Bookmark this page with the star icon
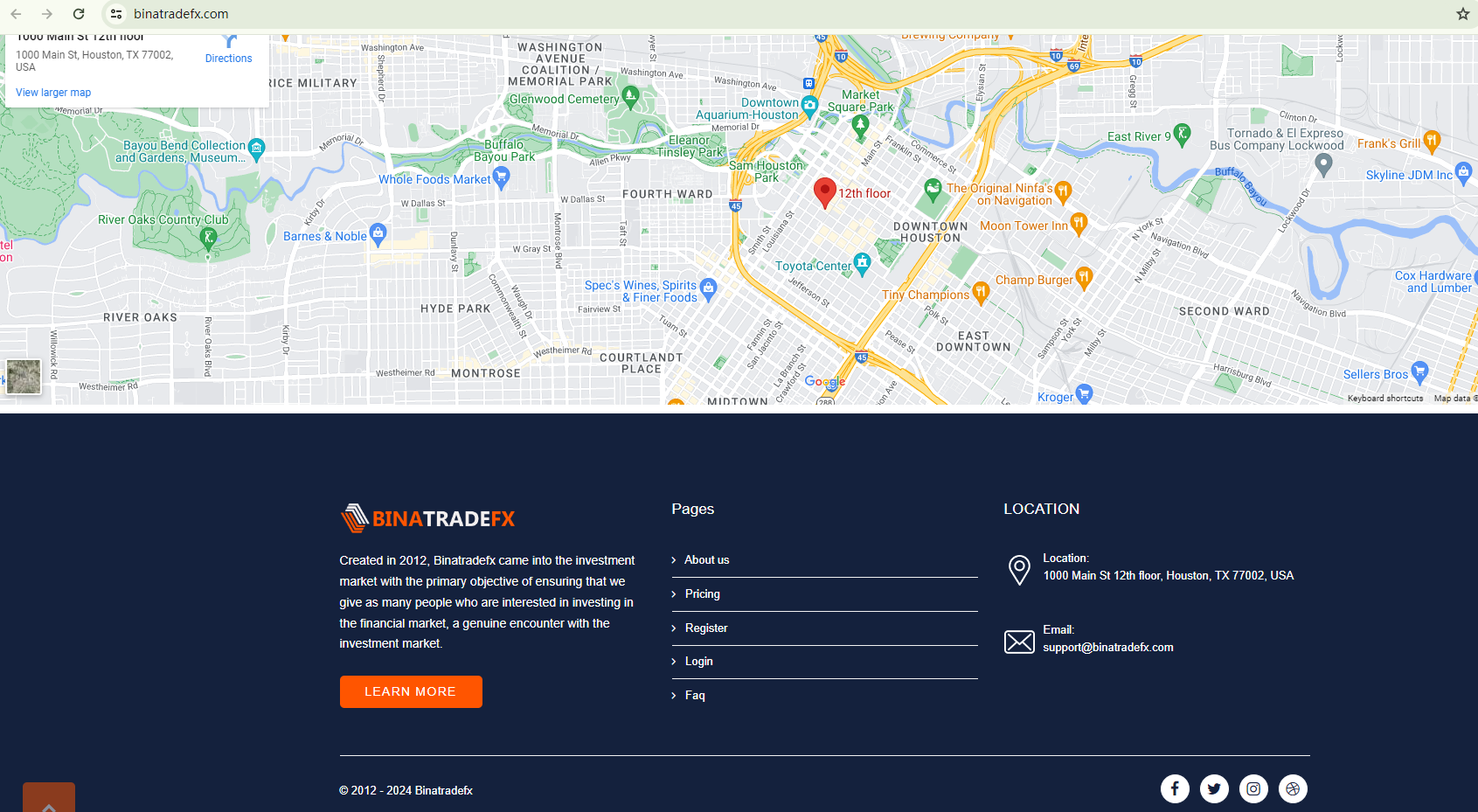This screenshot has height=812, width=1478. tap(1462, 14)
